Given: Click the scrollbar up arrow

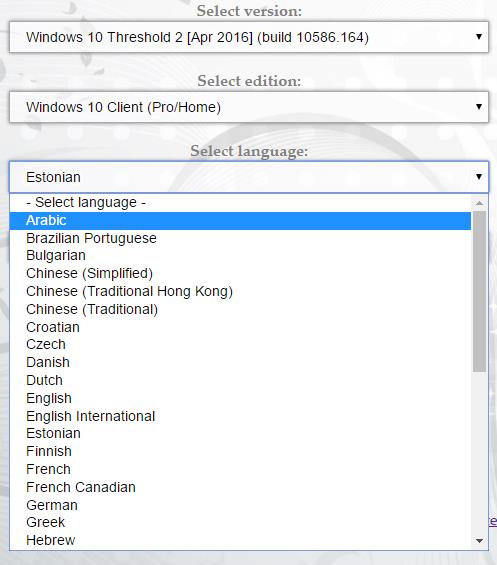Looking at the screenshot, I should [479, 203].
